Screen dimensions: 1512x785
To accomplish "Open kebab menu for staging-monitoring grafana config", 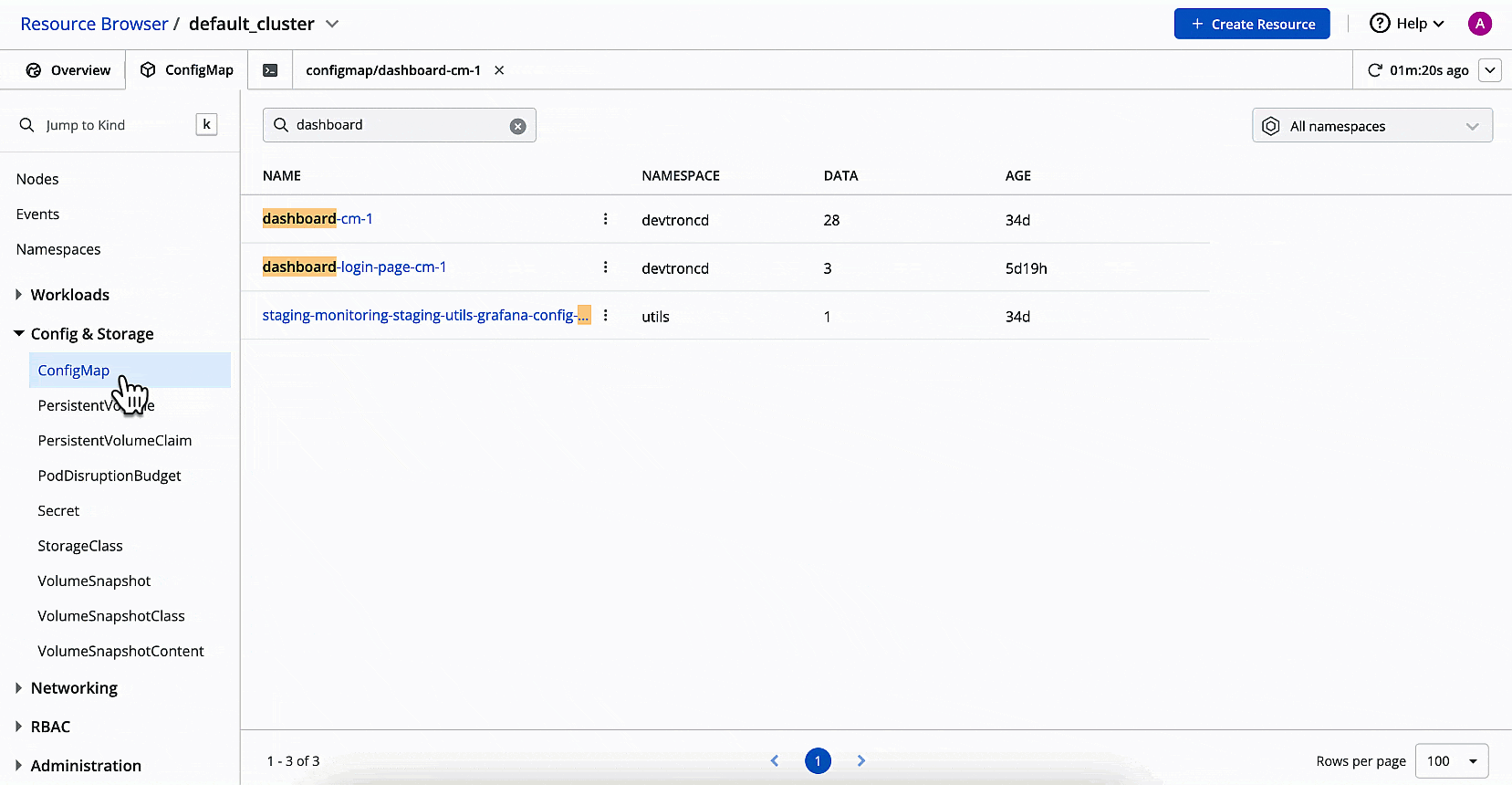I will 605,316.
